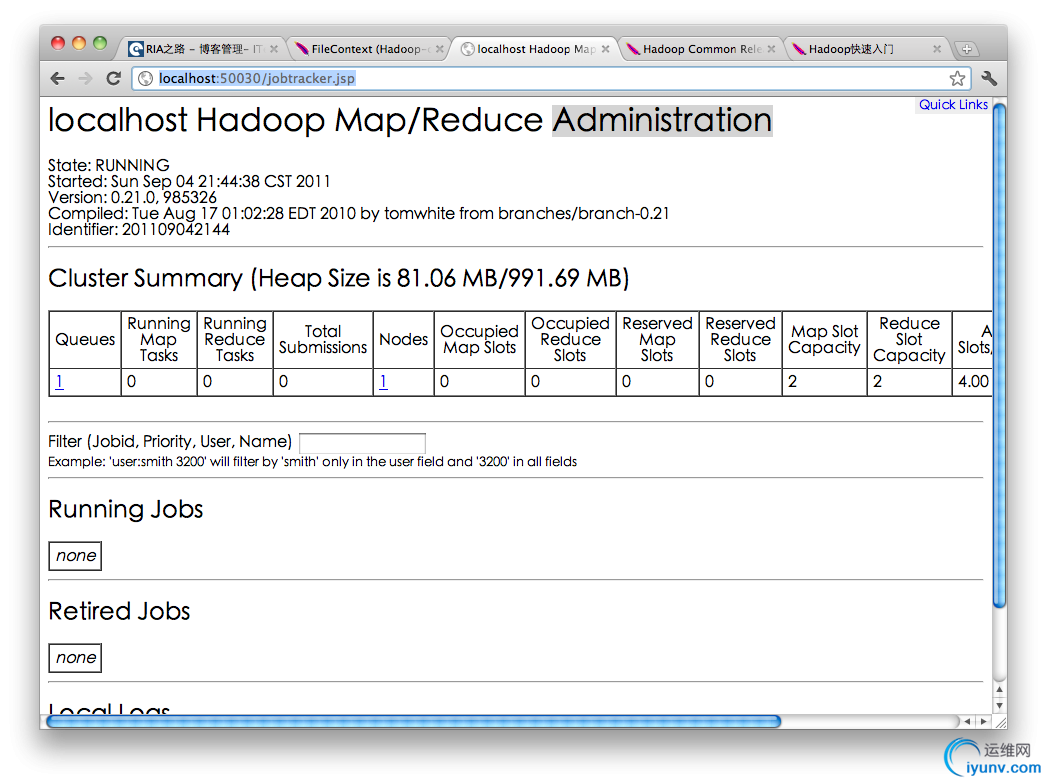The height and width of the screenshot is (784, 1047).
Task: Open the Quick Links menu
Action: coord(953,104)
